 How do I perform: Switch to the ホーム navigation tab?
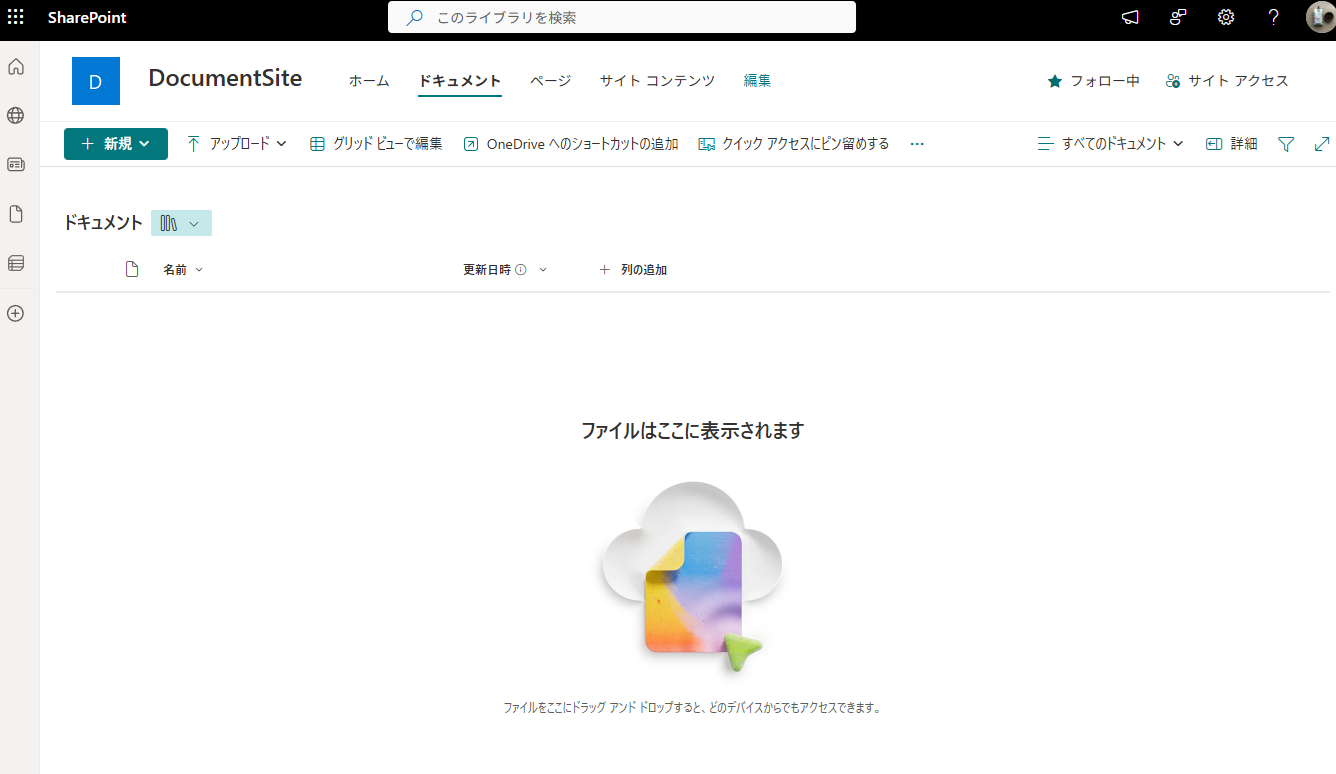[369, 81]
